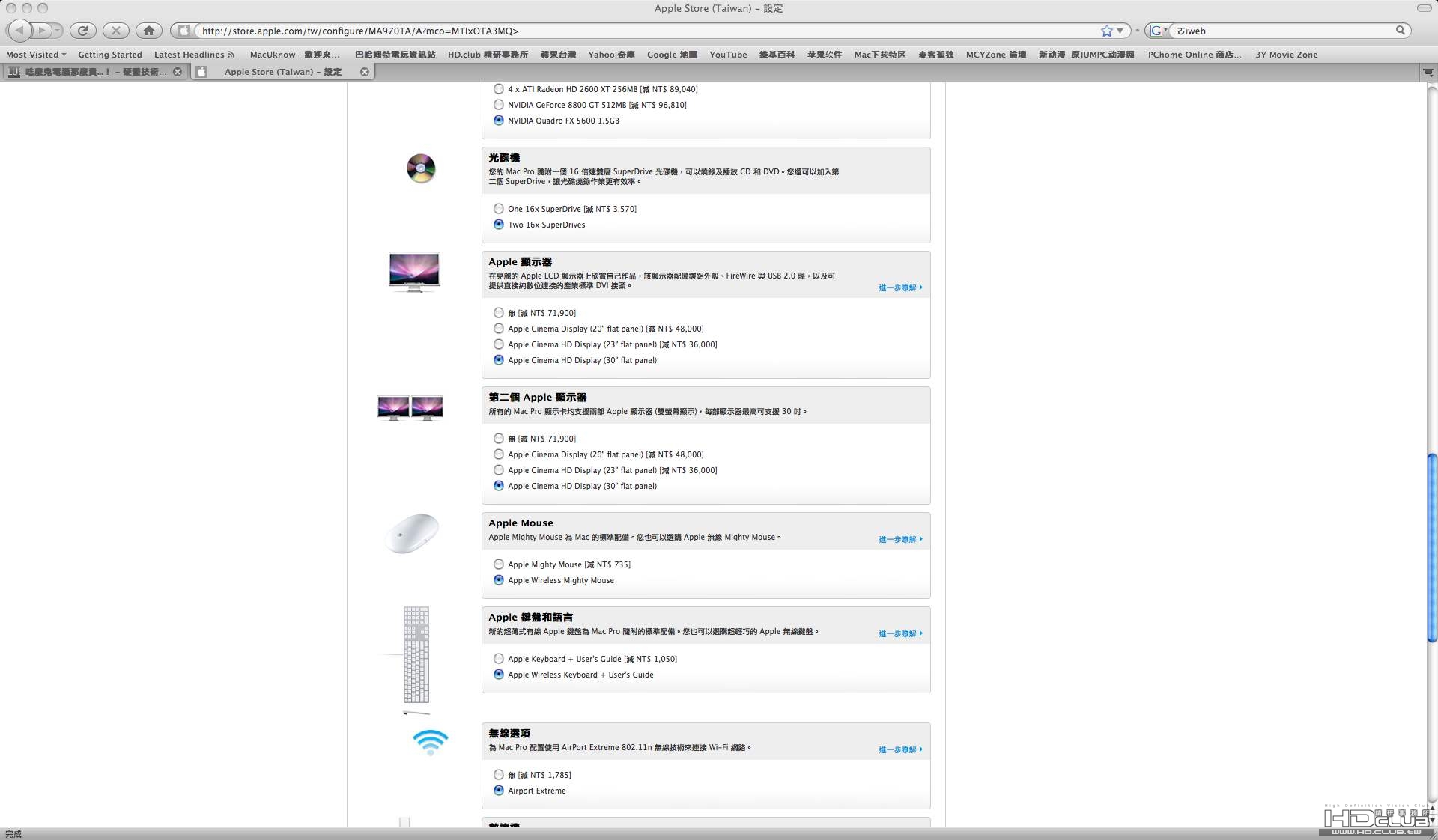Image resolution: width=1438 pixels, height=840 pixels.
Task: Click the scrollbar down arrow
Action: [x=1432, y=820]
